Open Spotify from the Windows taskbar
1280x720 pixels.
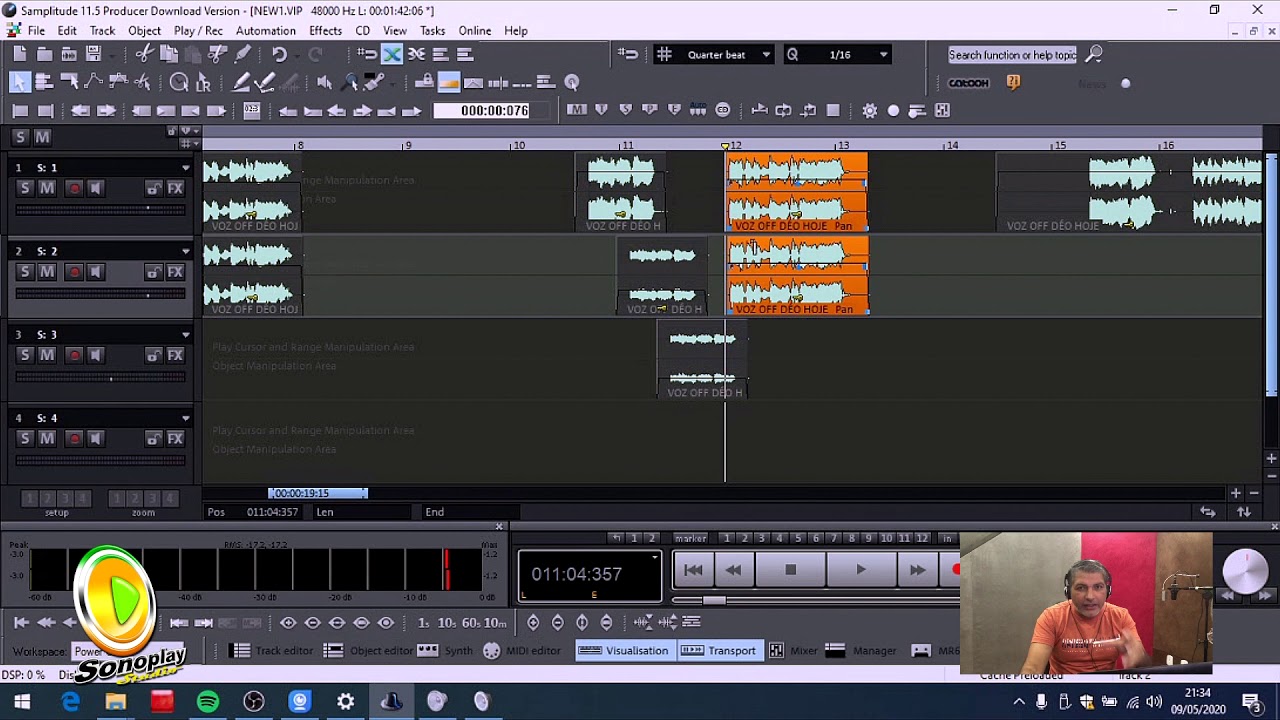point(208,702)
